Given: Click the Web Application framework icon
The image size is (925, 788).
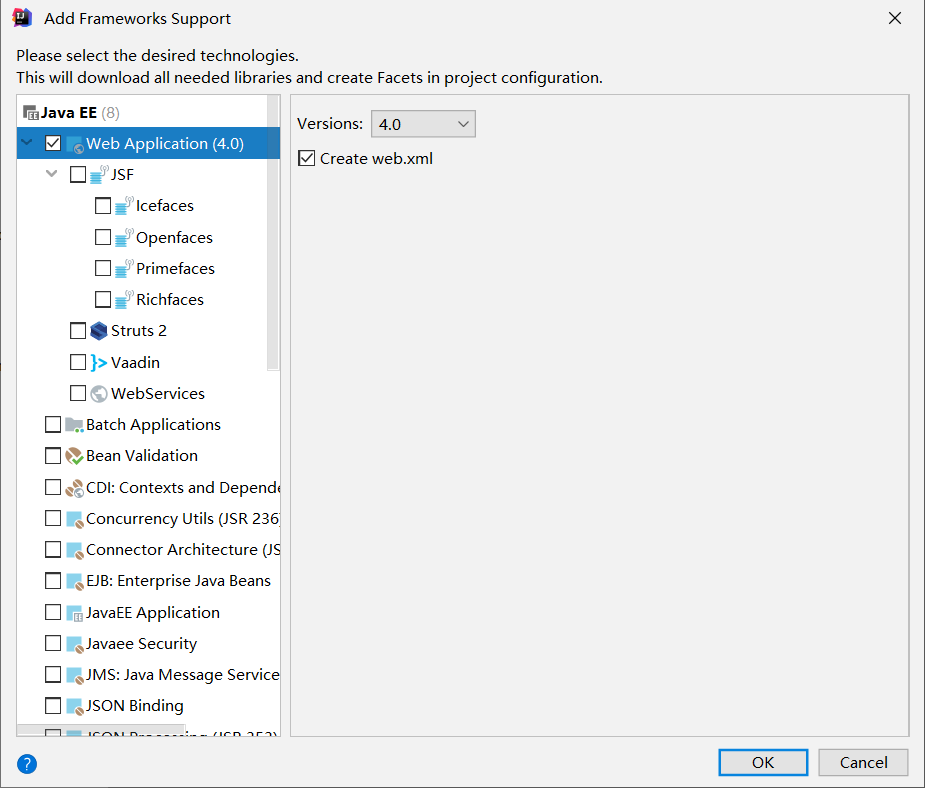Looking at the screenshot, I should point(74,144).
